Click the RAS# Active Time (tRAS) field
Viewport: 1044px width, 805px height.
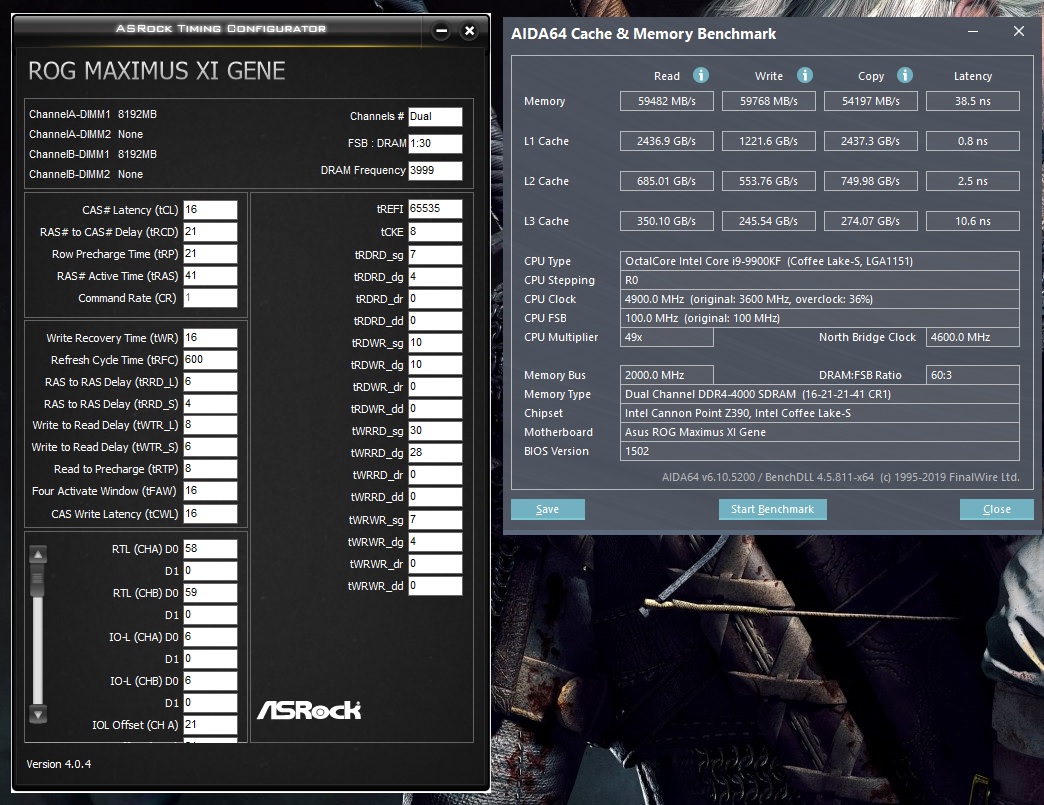[210, 276]
